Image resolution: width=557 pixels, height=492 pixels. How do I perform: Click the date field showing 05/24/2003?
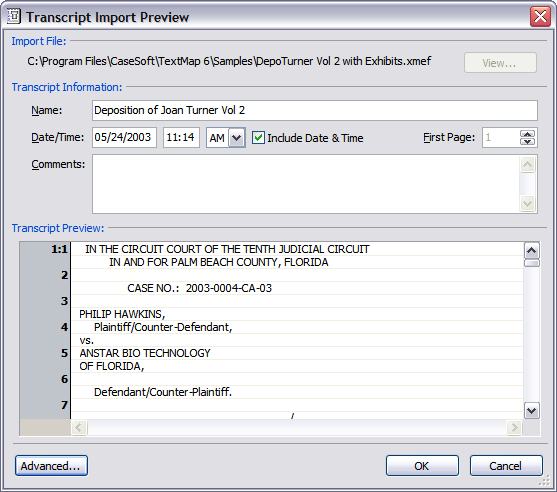pyautogui.click(x=124, y=137)
